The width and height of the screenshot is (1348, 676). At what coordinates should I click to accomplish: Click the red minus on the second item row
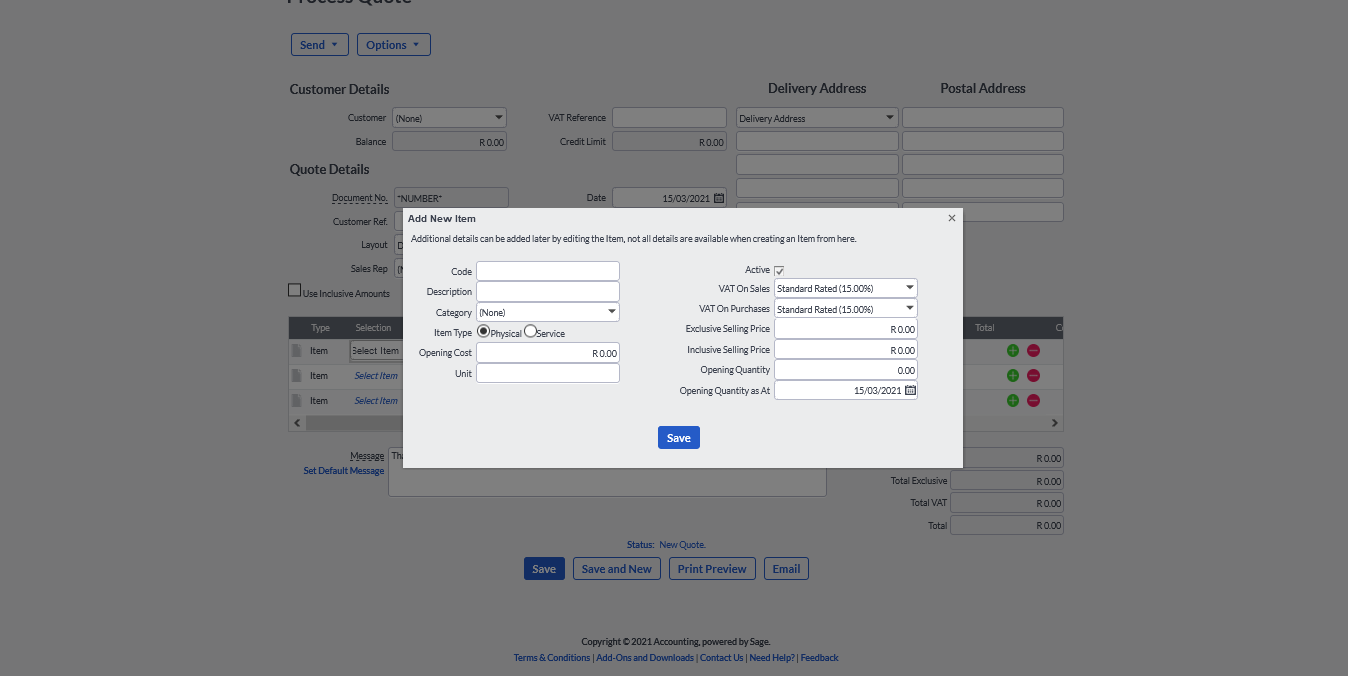[1033, 375]
